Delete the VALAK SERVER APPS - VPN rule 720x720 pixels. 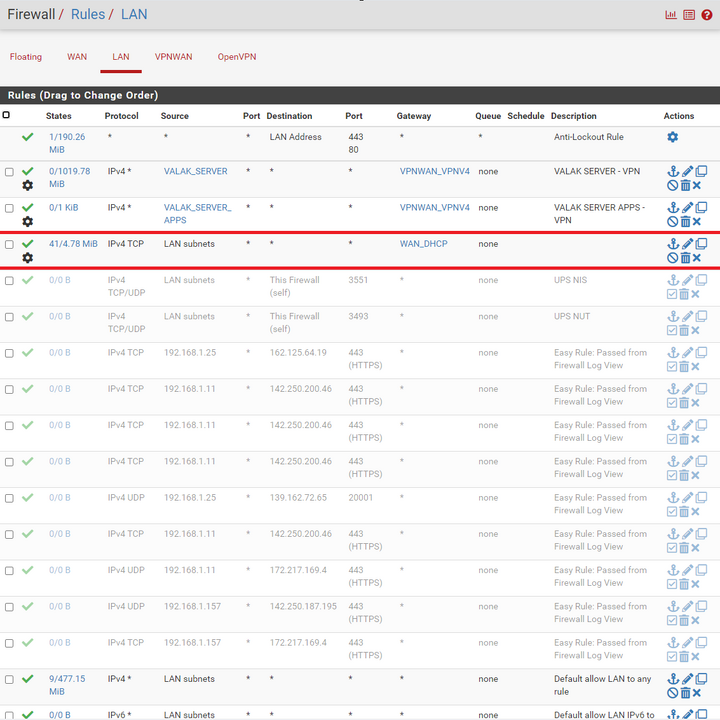tap(685, 221)
